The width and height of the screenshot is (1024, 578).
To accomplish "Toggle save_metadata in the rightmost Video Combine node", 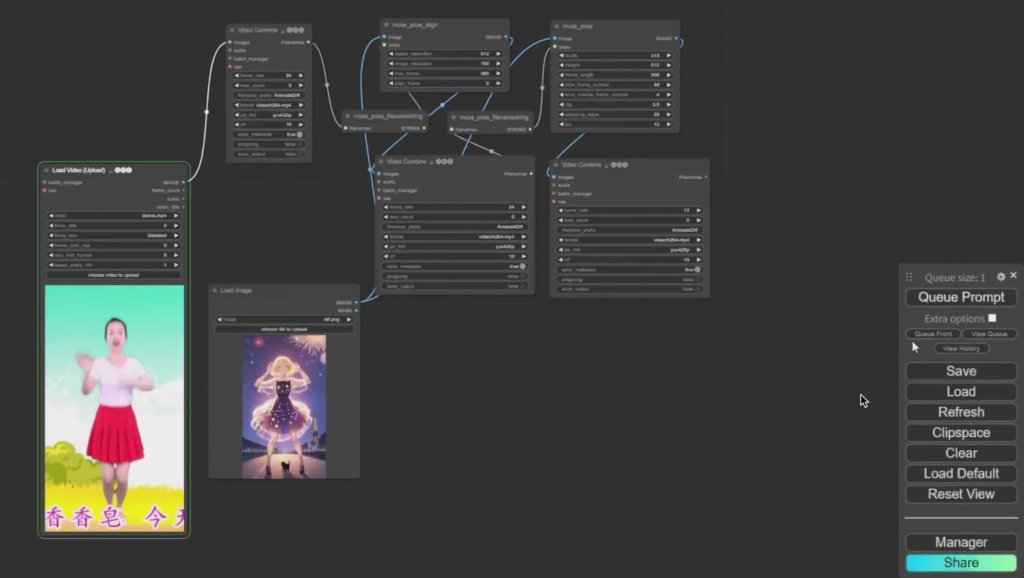I will [x=695, y=269].
